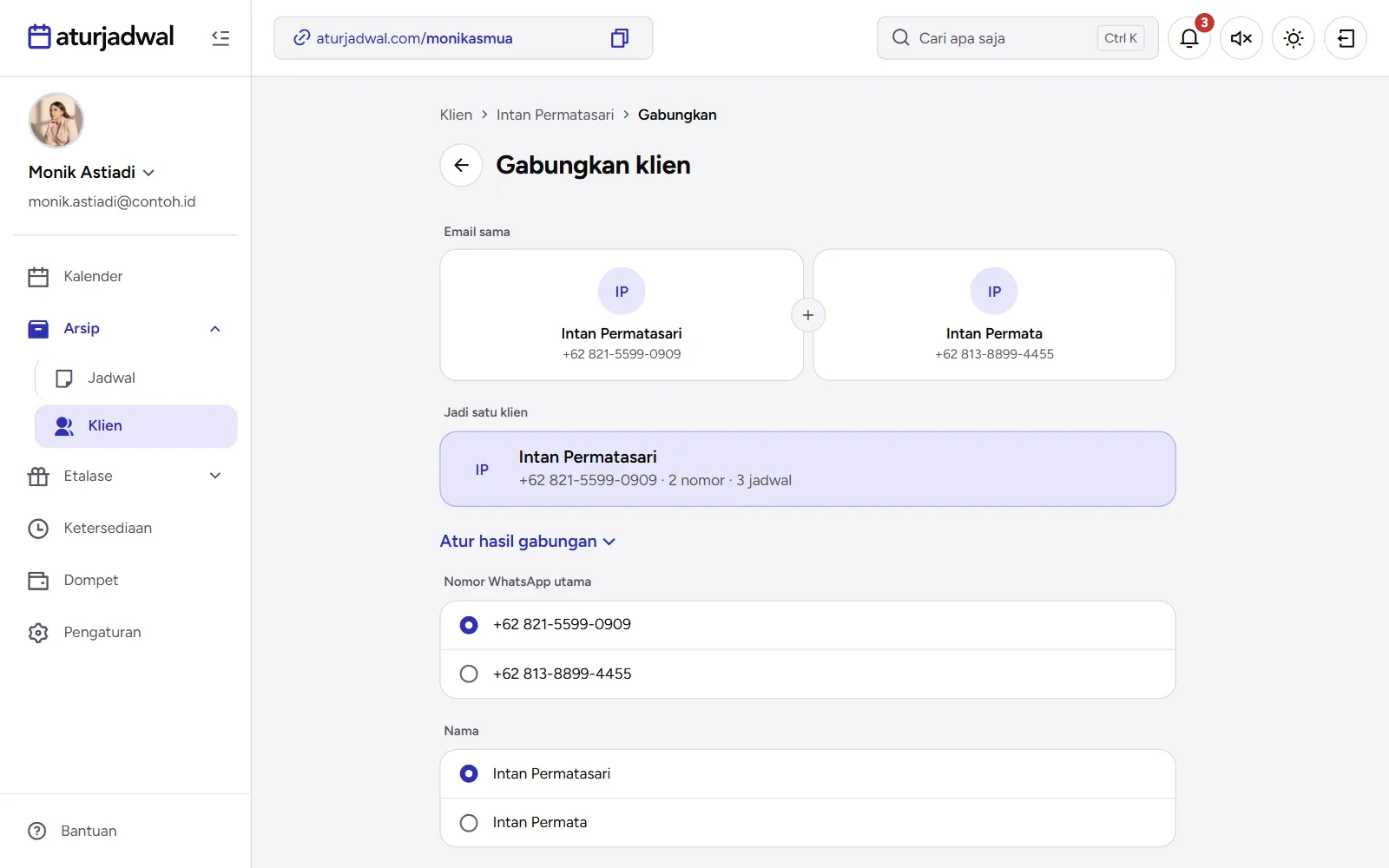Click the Cari apa saja search field
1389x868 pixels.
(x=1017, y=38)
